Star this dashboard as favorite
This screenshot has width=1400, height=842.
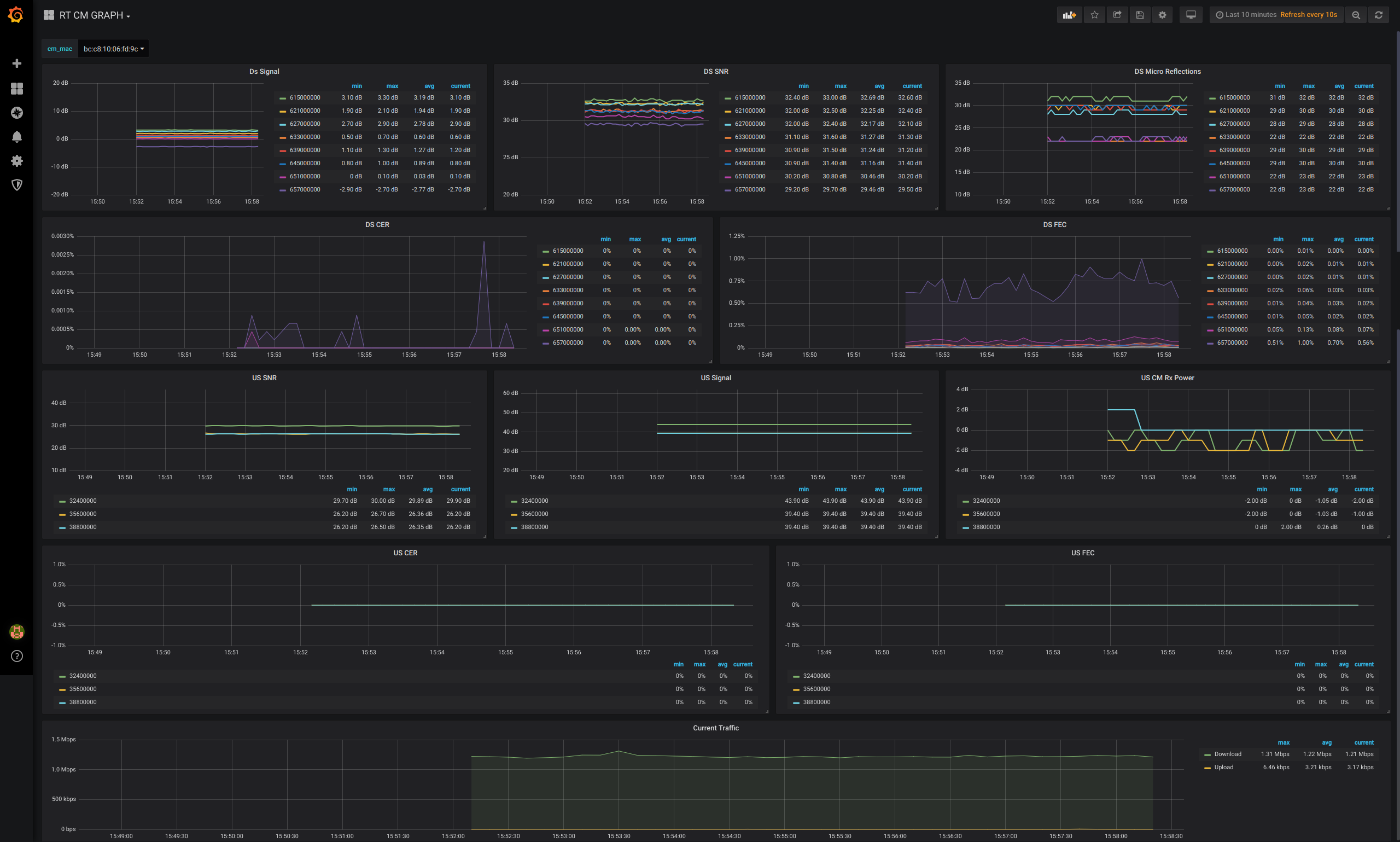pyautogui.click(x=1094, y=15)
